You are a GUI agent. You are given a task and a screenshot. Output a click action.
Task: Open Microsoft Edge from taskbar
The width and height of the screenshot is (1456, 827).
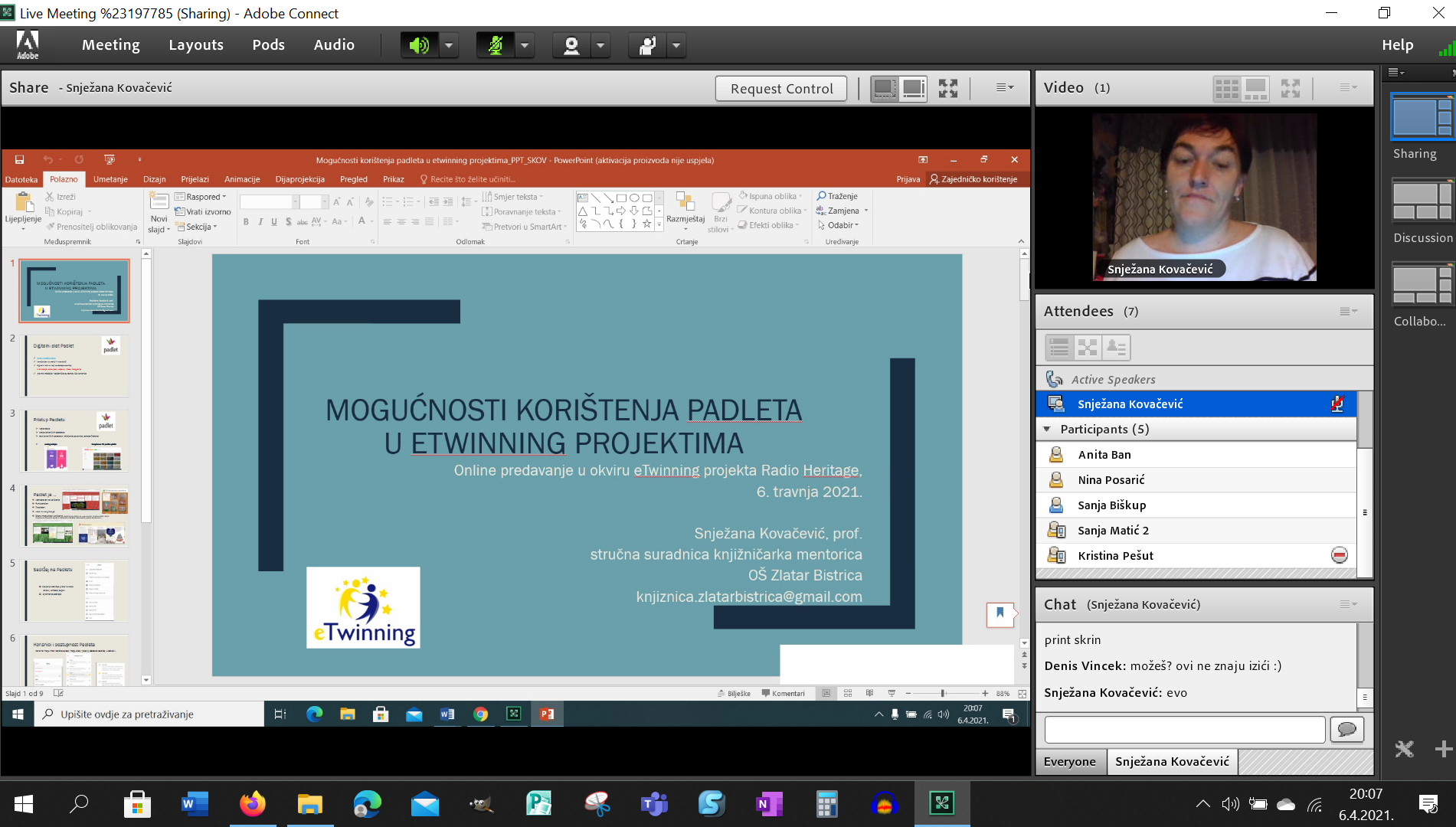[367, 804]
